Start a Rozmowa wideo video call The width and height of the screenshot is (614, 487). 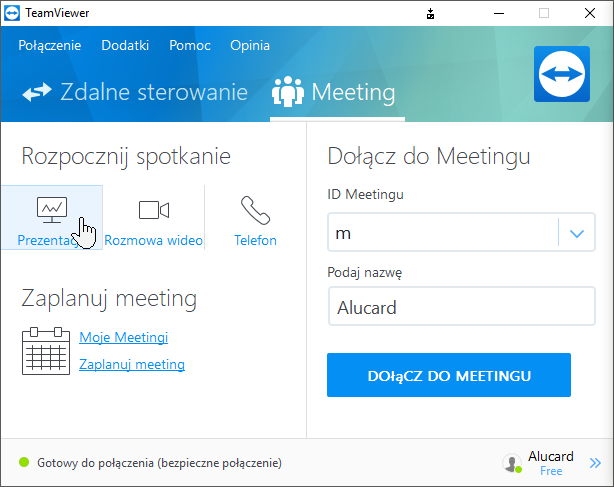click(153, 210)
